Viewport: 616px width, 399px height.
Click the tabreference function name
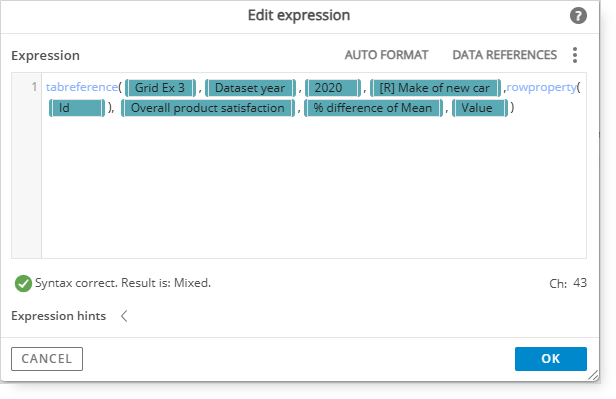tap(82, 87)
